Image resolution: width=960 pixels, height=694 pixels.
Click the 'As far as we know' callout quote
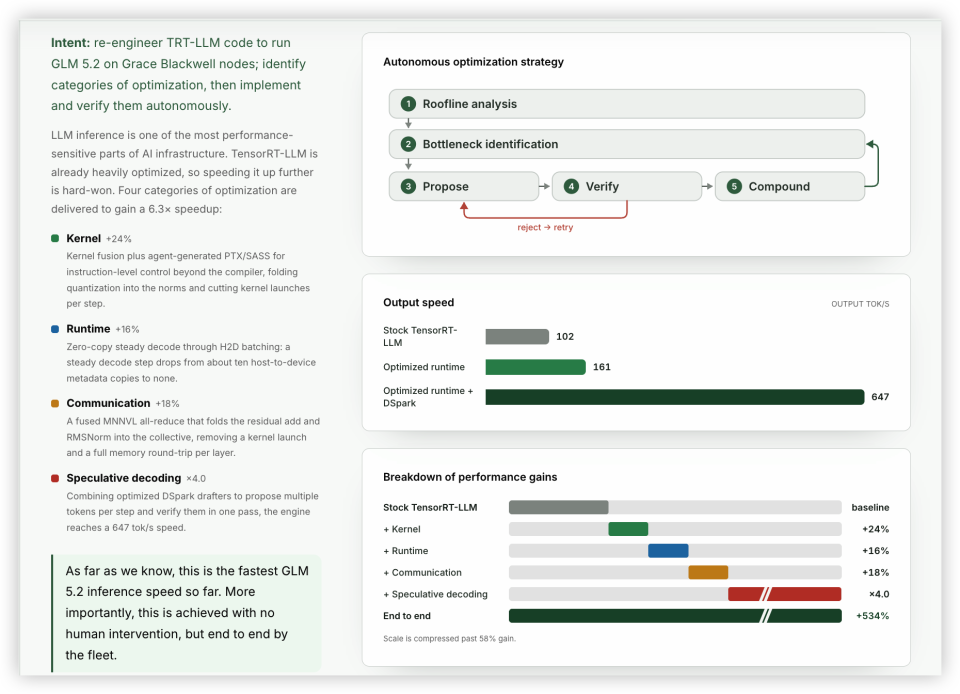[x=187, y=613]
